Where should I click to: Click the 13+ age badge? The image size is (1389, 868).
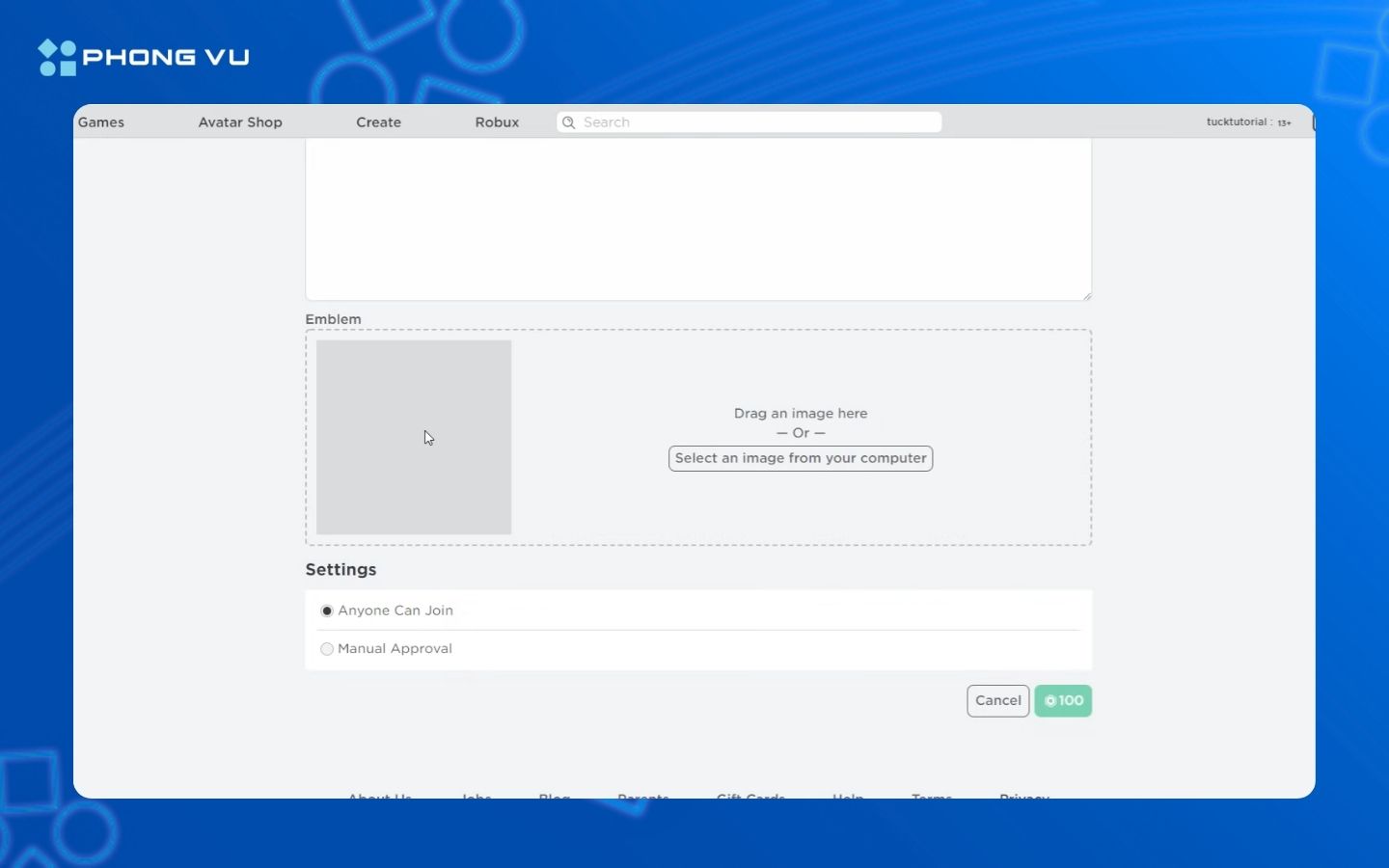pyautogui.click(x=1284, y=123)
